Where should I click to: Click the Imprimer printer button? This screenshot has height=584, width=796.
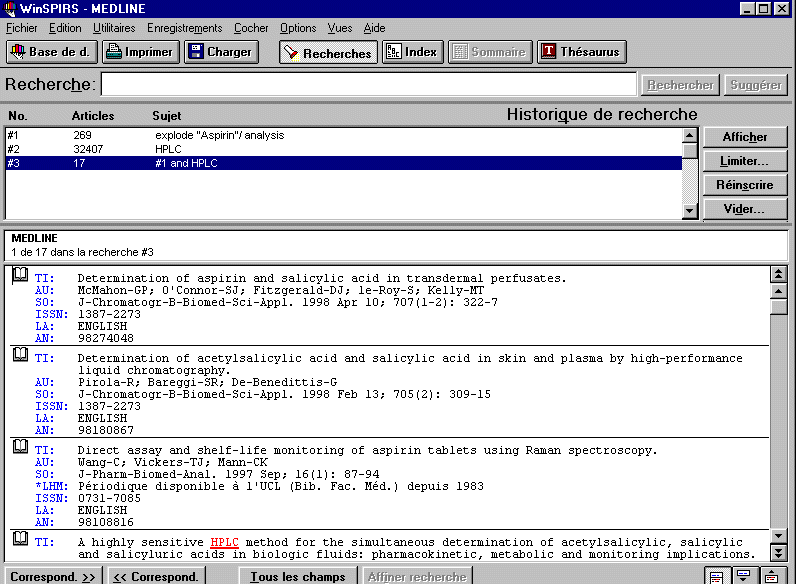tap(141, 52)
